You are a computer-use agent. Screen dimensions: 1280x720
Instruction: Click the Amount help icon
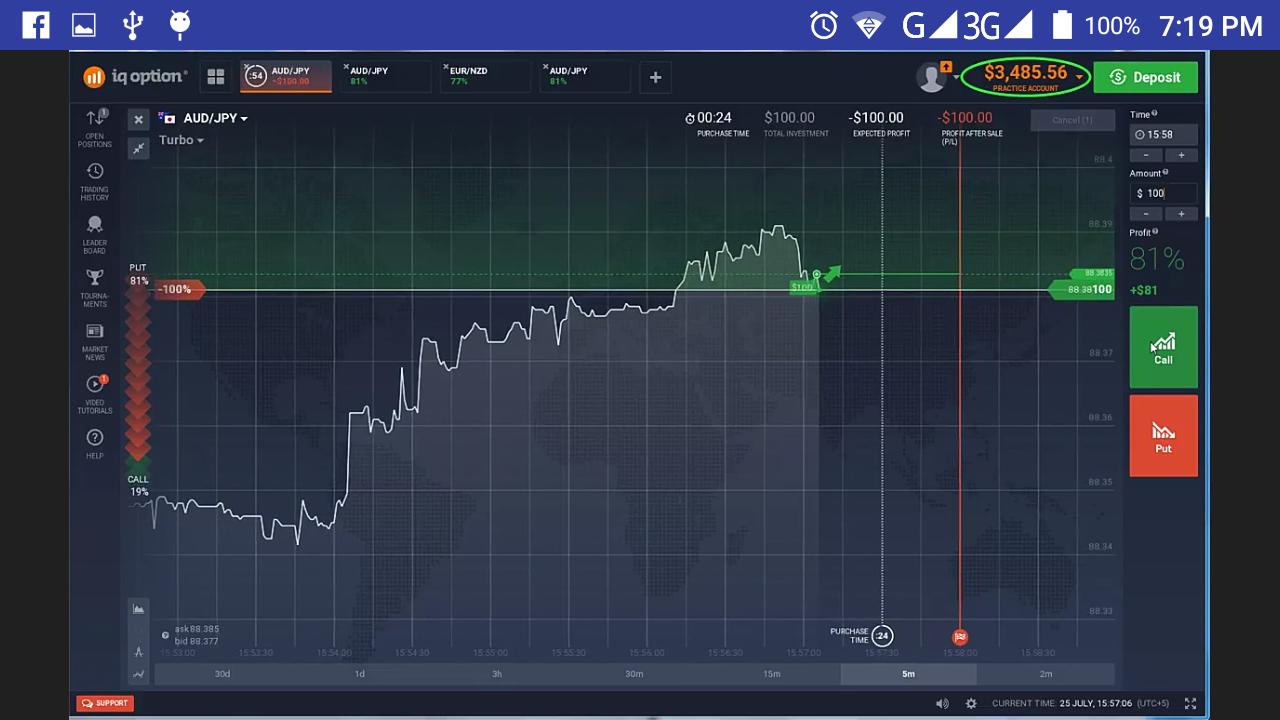pyautogui.click(x=1165, y=172)
